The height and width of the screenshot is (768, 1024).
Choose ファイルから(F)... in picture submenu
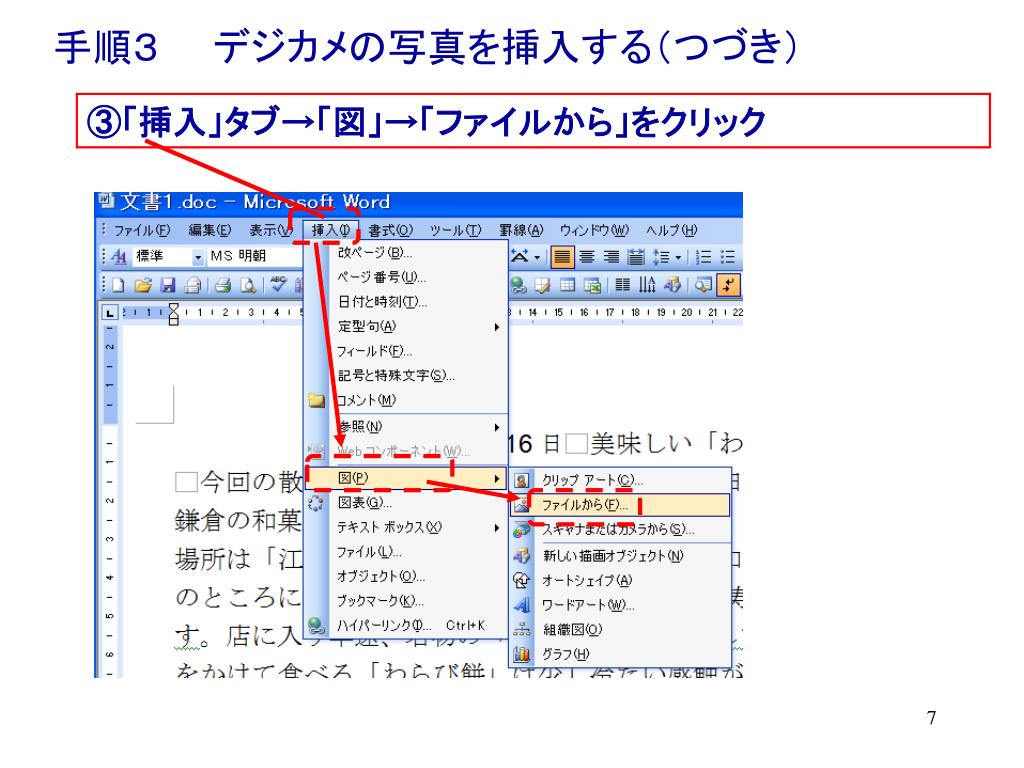[x=620, y=505]
